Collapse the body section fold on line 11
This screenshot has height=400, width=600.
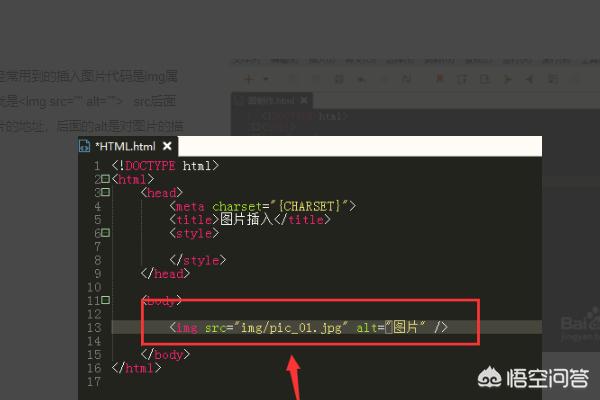pyautogui.click(x=105, y=300)
